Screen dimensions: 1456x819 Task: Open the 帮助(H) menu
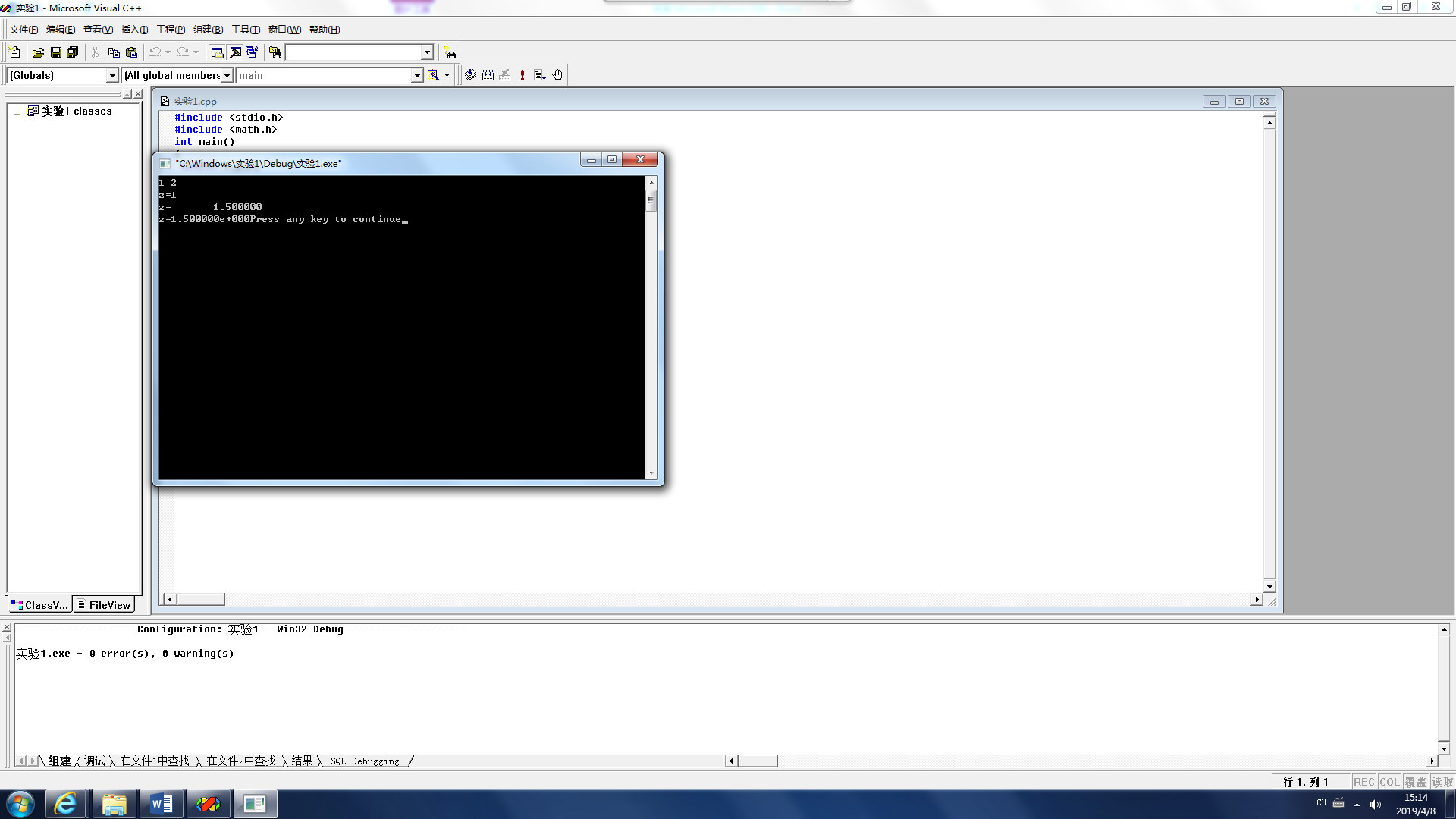click(325, 30)
